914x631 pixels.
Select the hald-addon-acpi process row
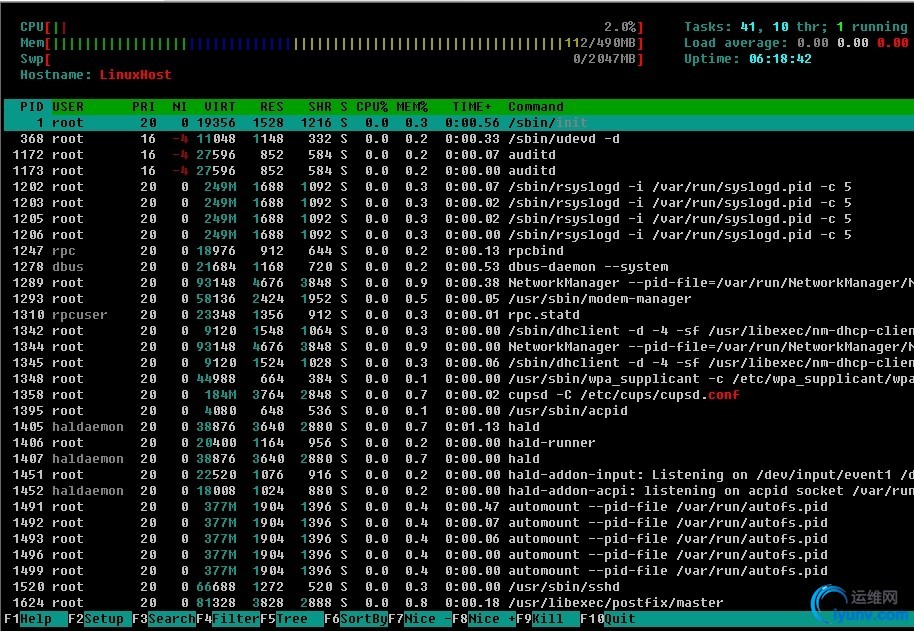(459, 491)
